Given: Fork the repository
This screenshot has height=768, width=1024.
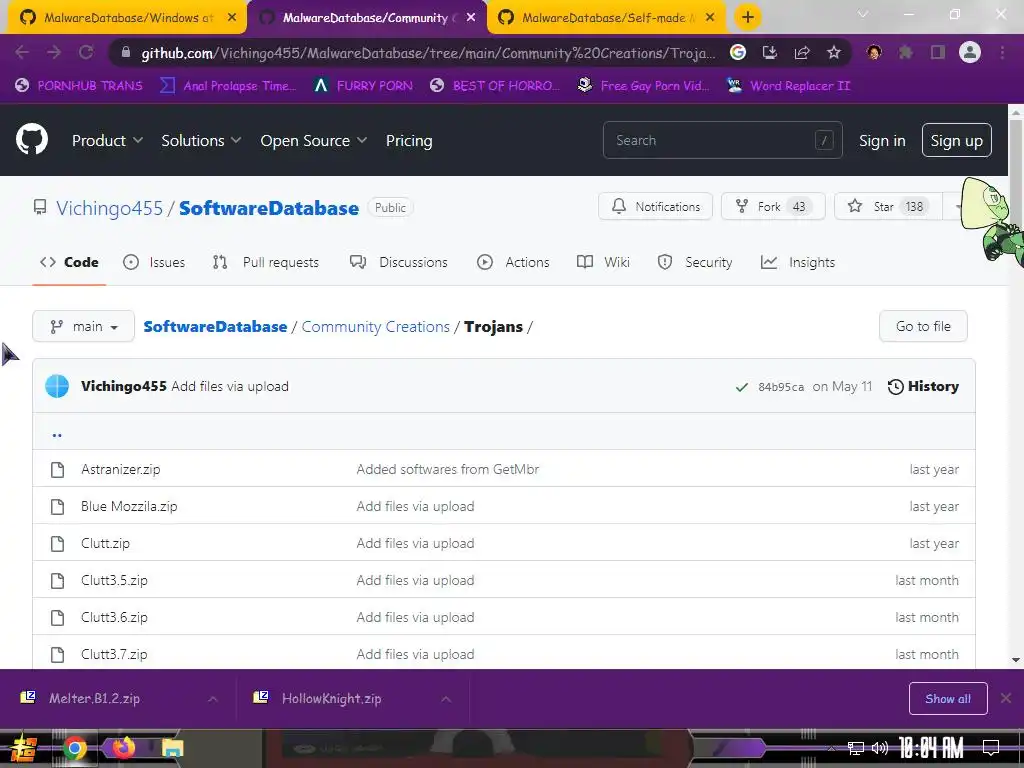Looking at the screenshot, I should [x=773, y=207].
